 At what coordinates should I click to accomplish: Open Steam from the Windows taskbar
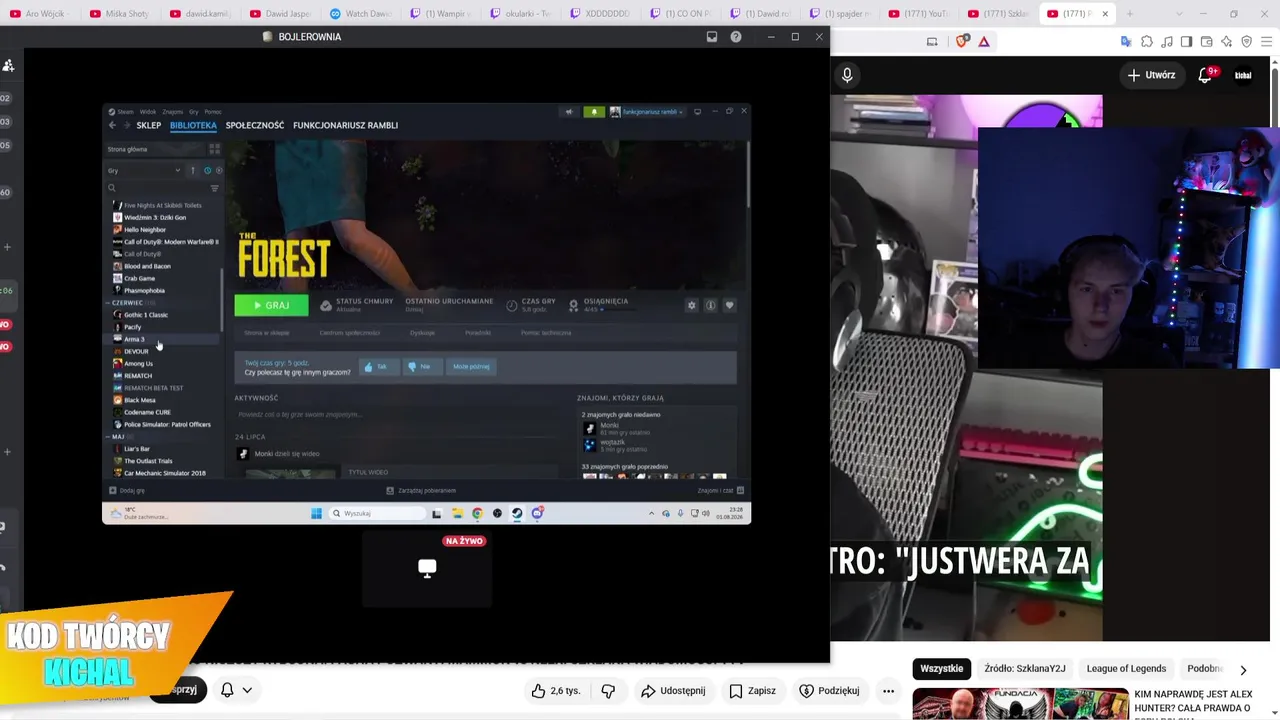[517, 513]
